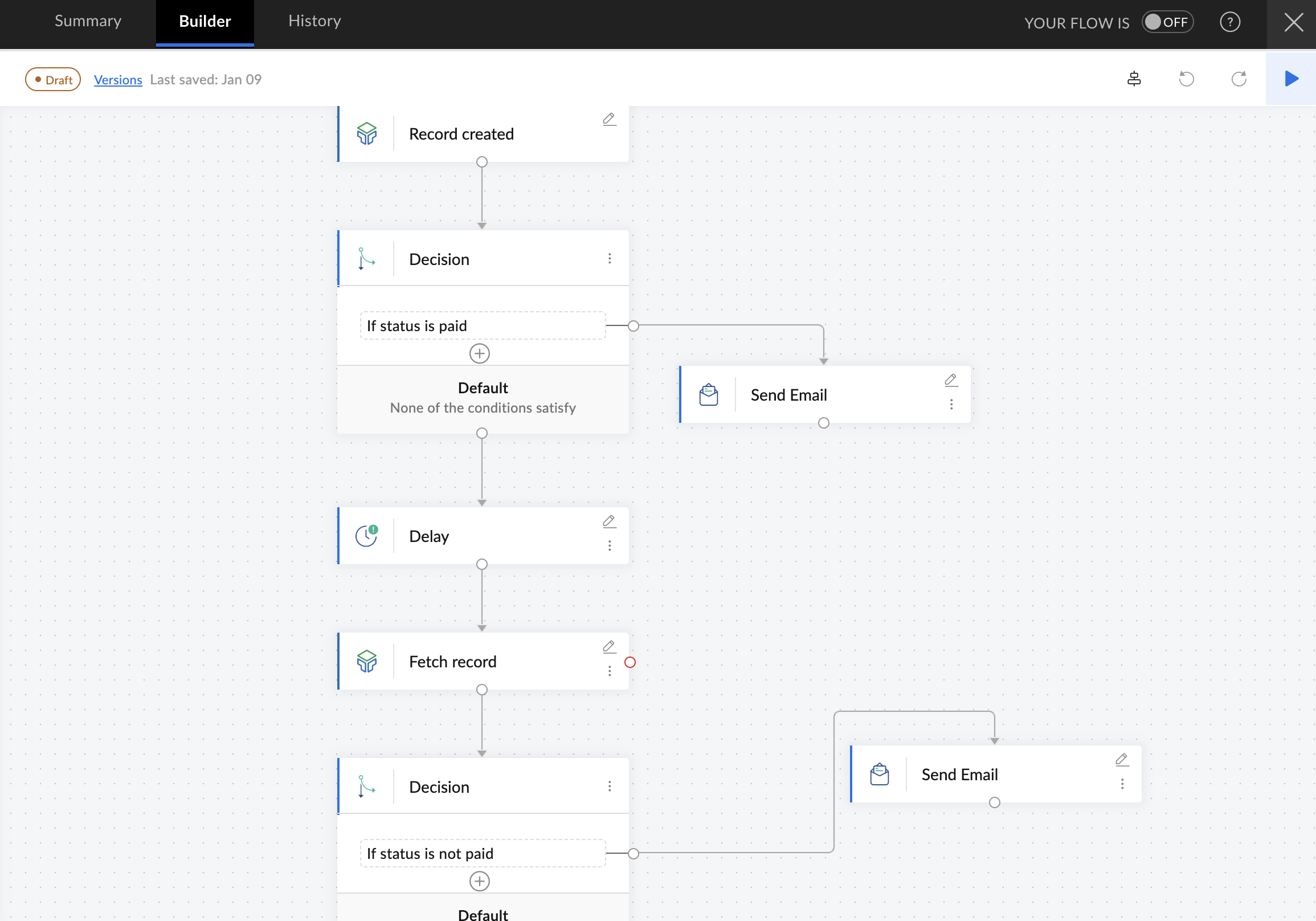Click the red error connector on Fetch record
This screenshot has height=921, width=1316.
pos(630,662)
